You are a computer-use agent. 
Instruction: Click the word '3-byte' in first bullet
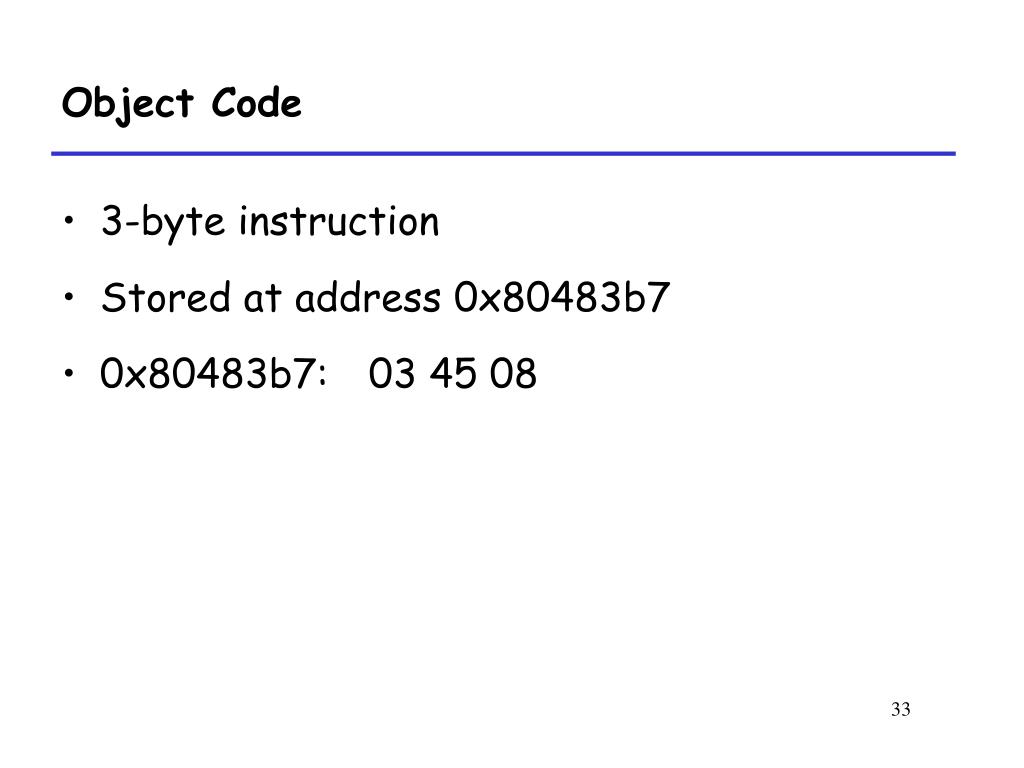coord(163,222)
